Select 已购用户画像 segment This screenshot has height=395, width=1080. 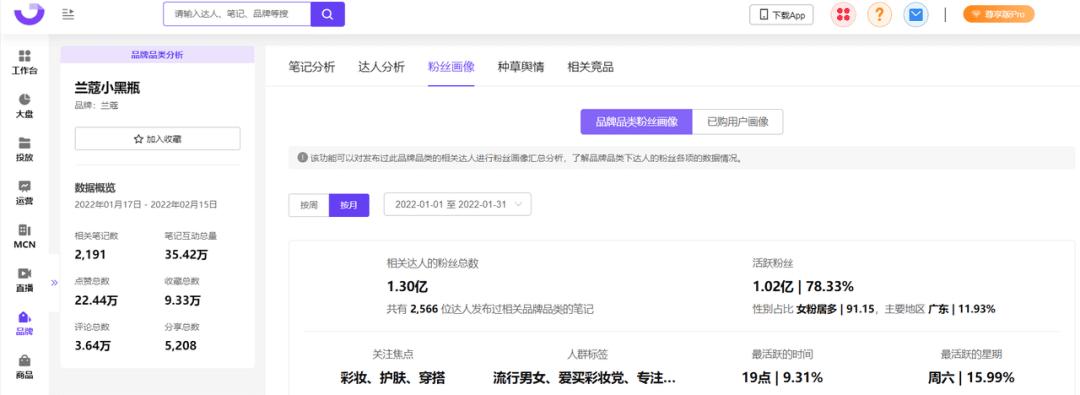pyautogui.click(x=738, y=122)
